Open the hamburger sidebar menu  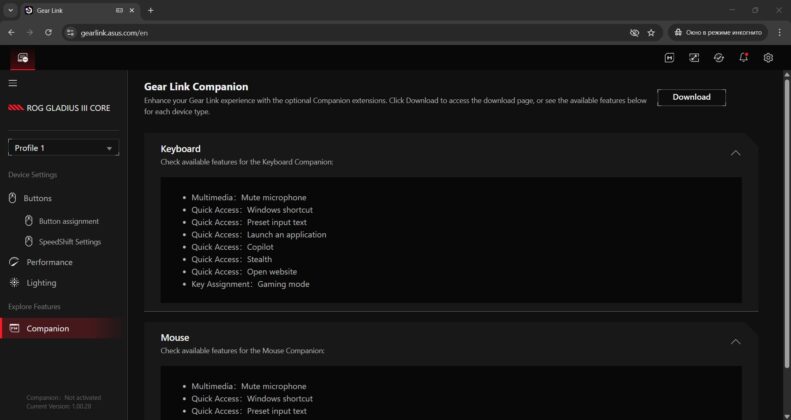tap(13, 83)
